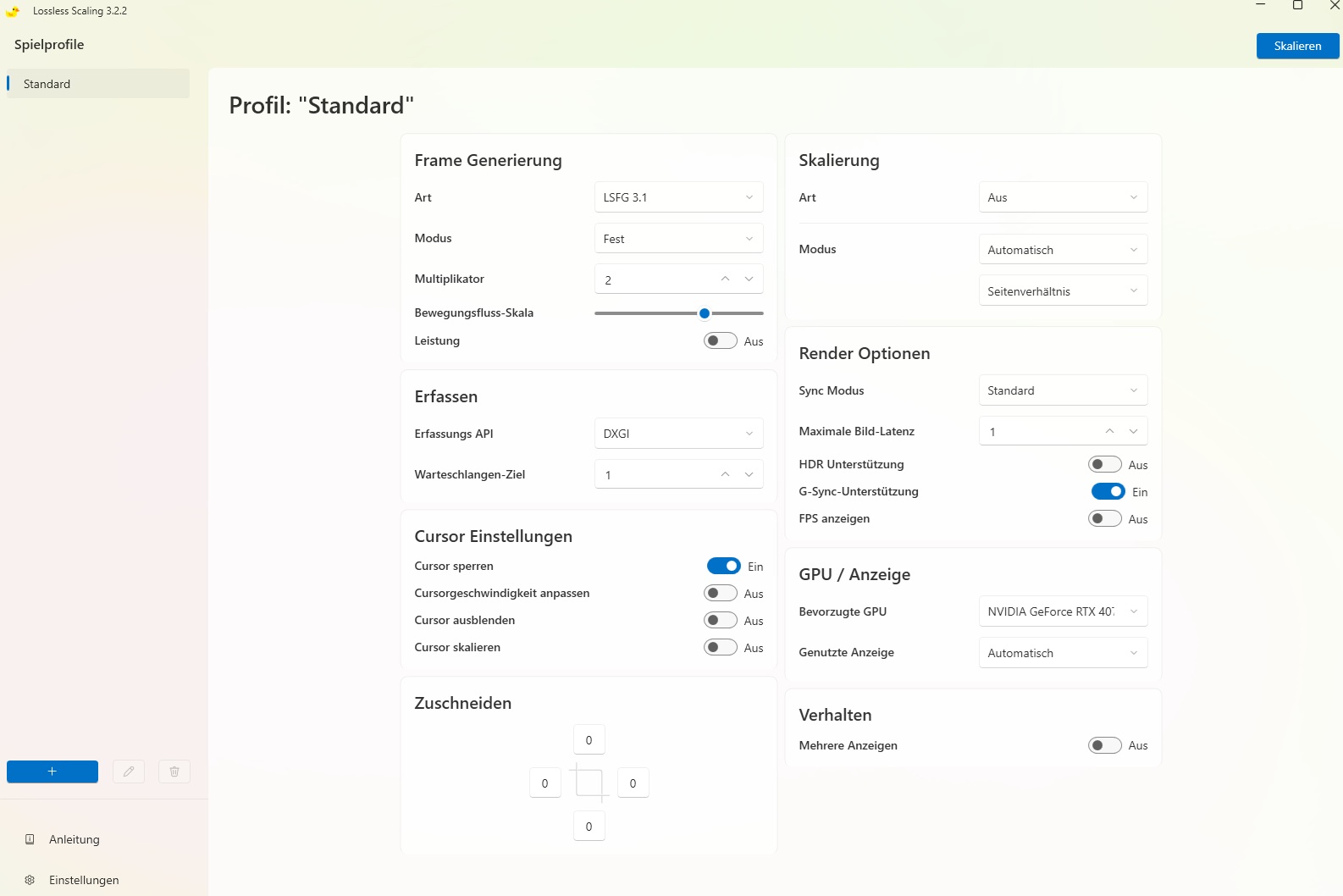
Task: Turn on FPS anzeigen switch
Action: tap(1104, 518)
